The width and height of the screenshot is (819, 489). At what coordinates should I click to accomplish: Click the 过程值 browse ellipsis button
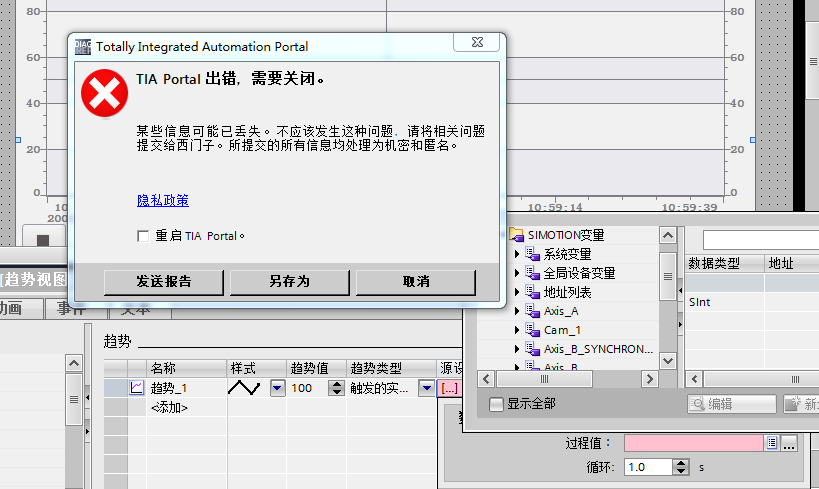[x=789, y=443]
